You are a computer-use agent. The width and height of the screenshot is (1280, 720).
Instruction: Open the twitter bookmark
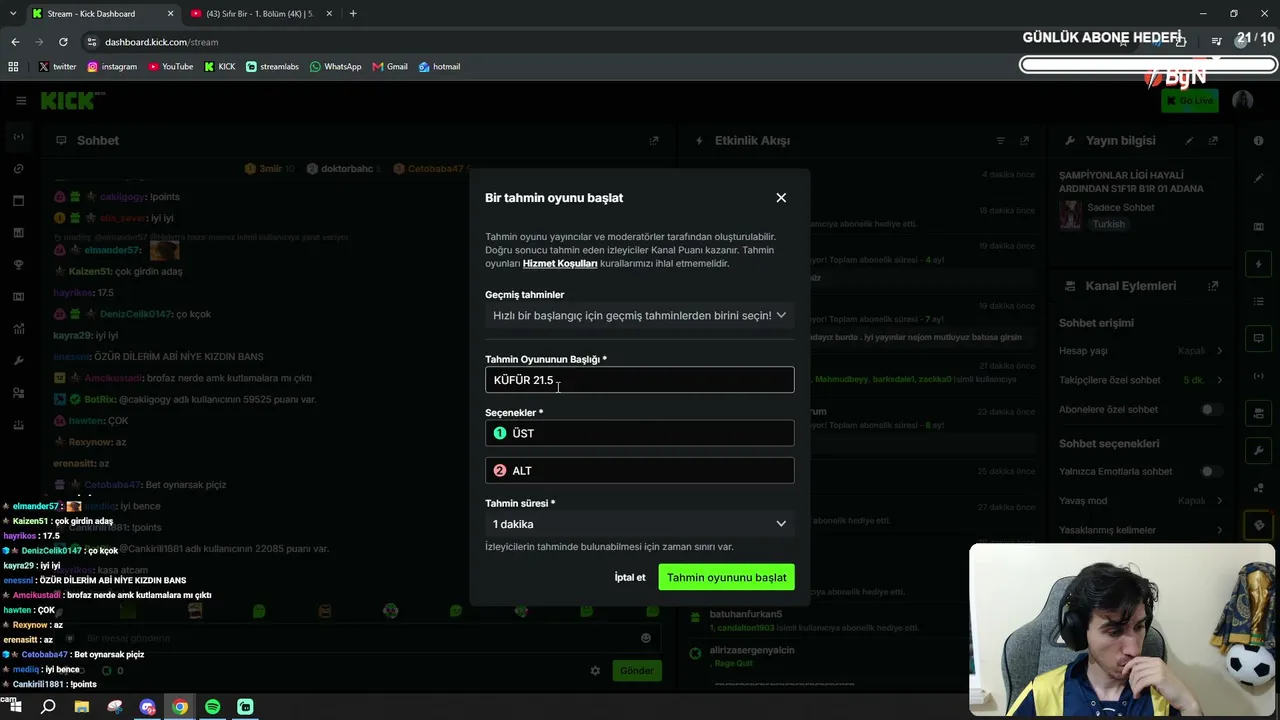[x=57, y=67]
